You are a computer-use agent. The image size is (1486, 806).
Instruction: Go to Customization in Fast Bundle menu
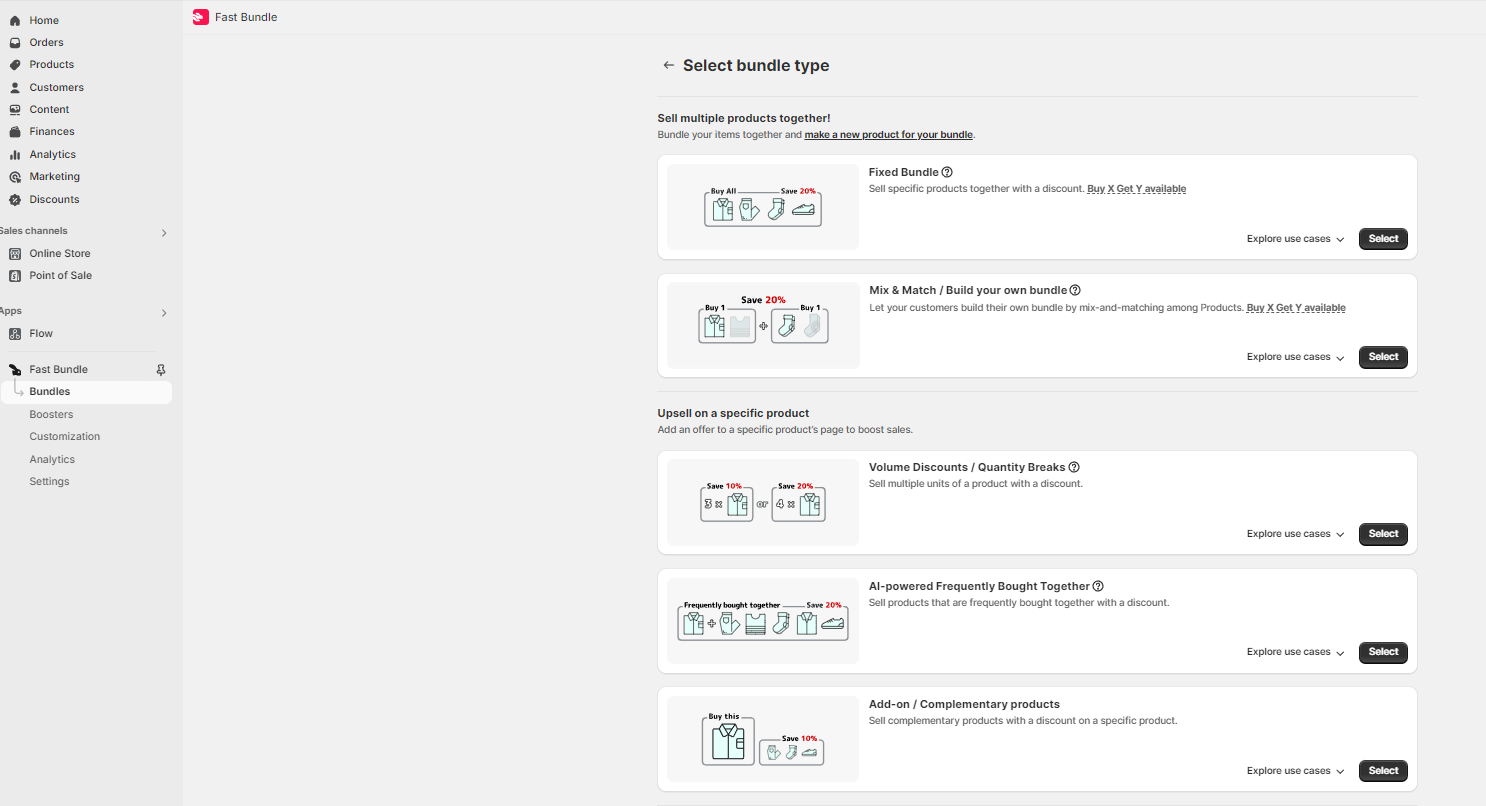[x=64, y=437]
